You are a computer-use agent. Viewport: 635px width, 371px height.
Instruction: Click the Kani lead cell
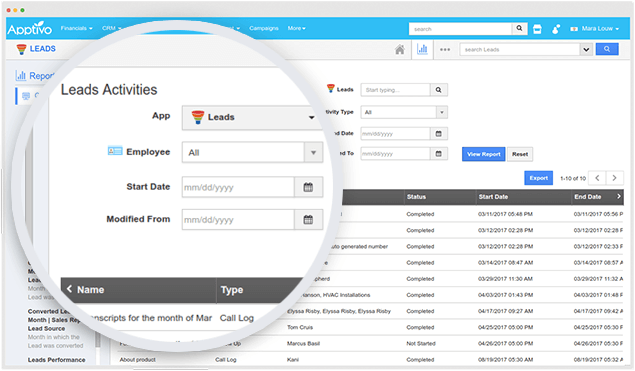tap(292, 360)
